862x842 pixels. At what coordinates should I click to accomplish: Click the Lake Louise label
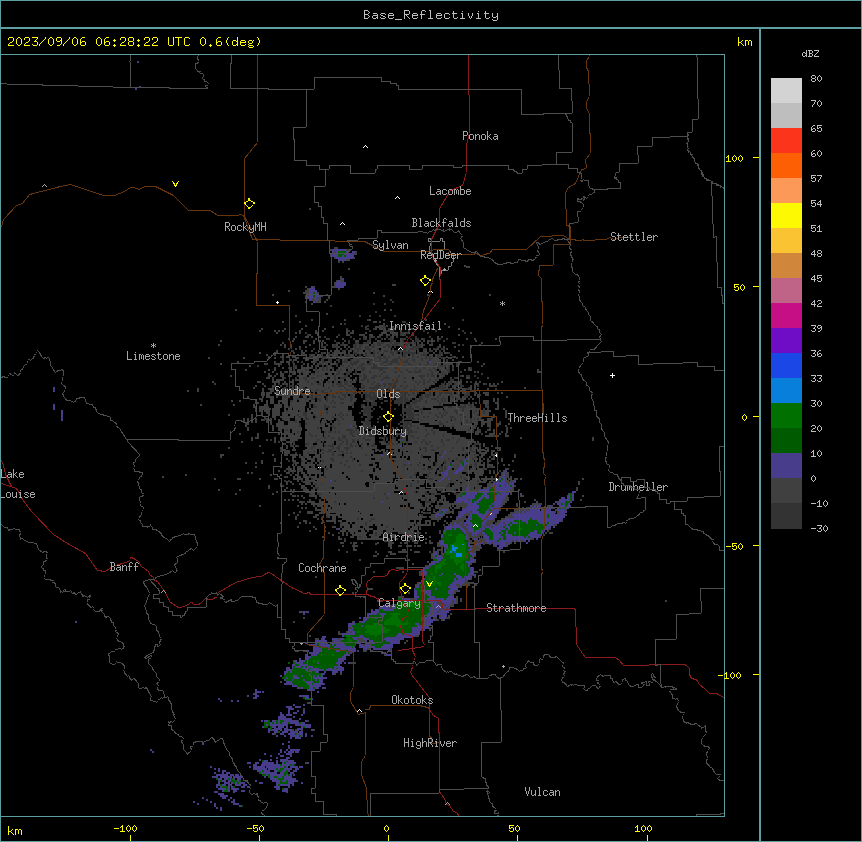[x=18, y=484]
